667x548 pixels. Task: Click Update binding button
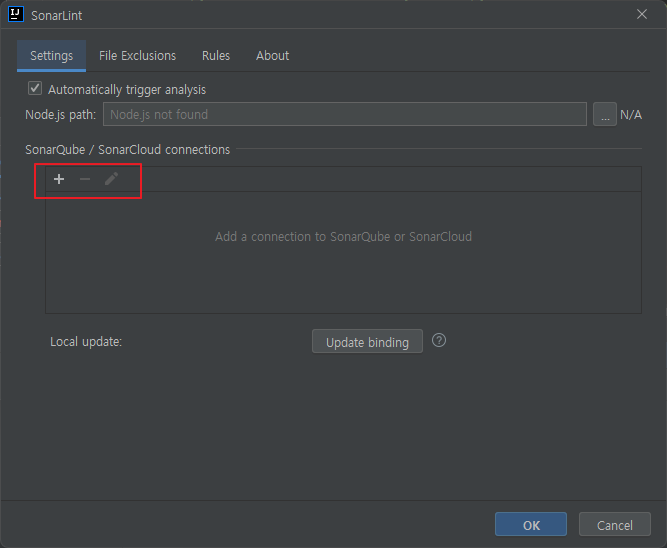(367, 341)
